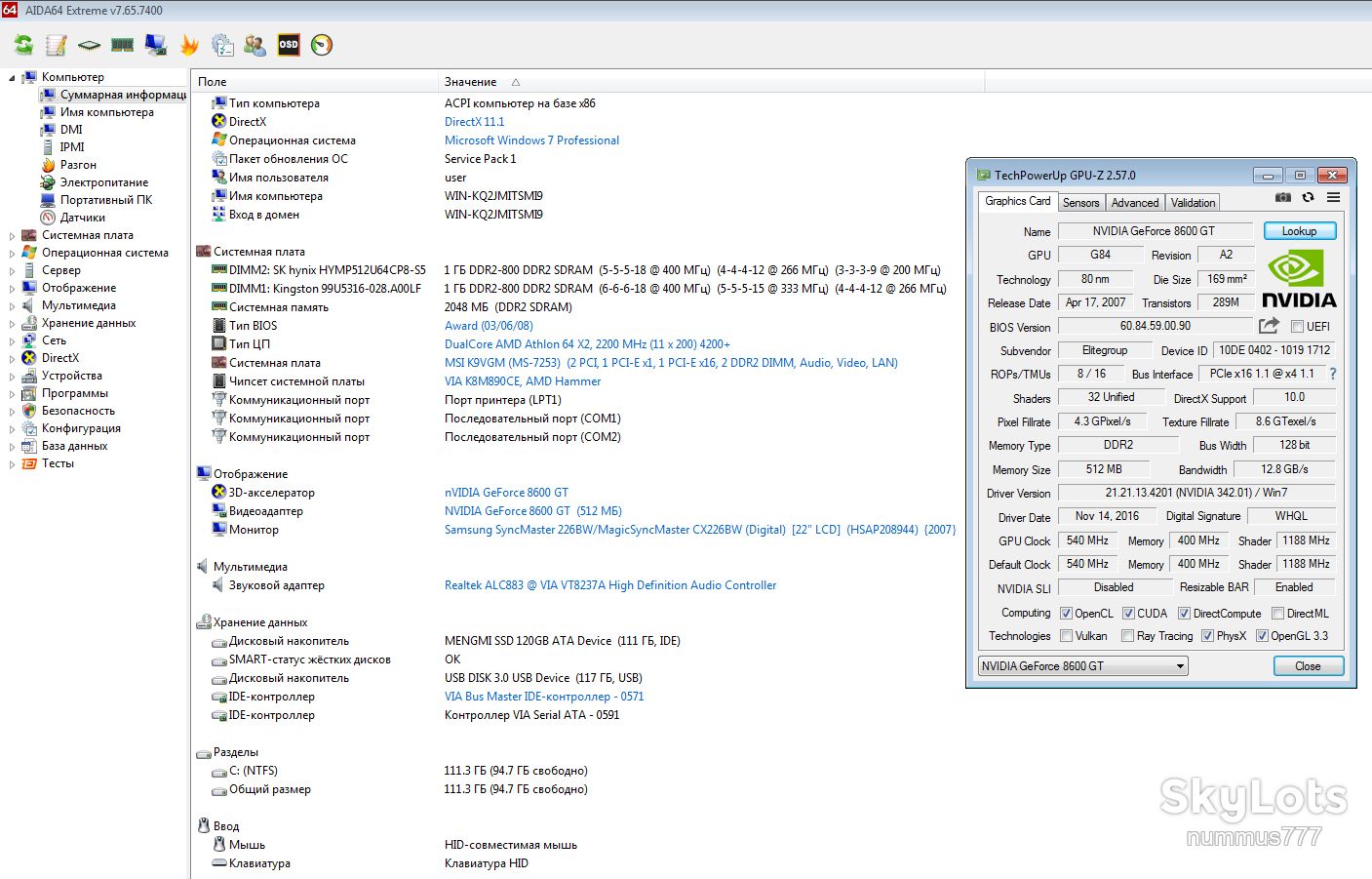
Task: Open the monitor diagnostics toolbar icon
Action: point(156,45)
